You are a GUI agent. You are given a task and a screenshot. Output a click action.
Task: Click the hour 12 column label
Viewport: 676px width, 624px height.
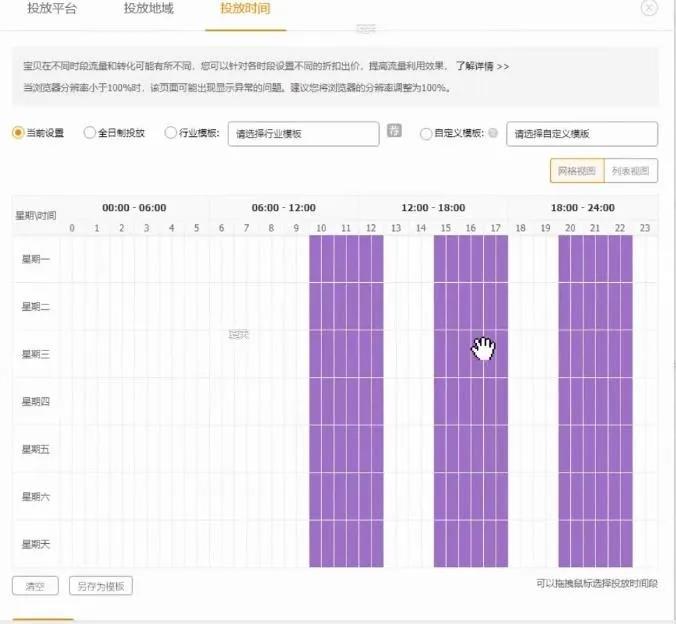click(371, 228)
